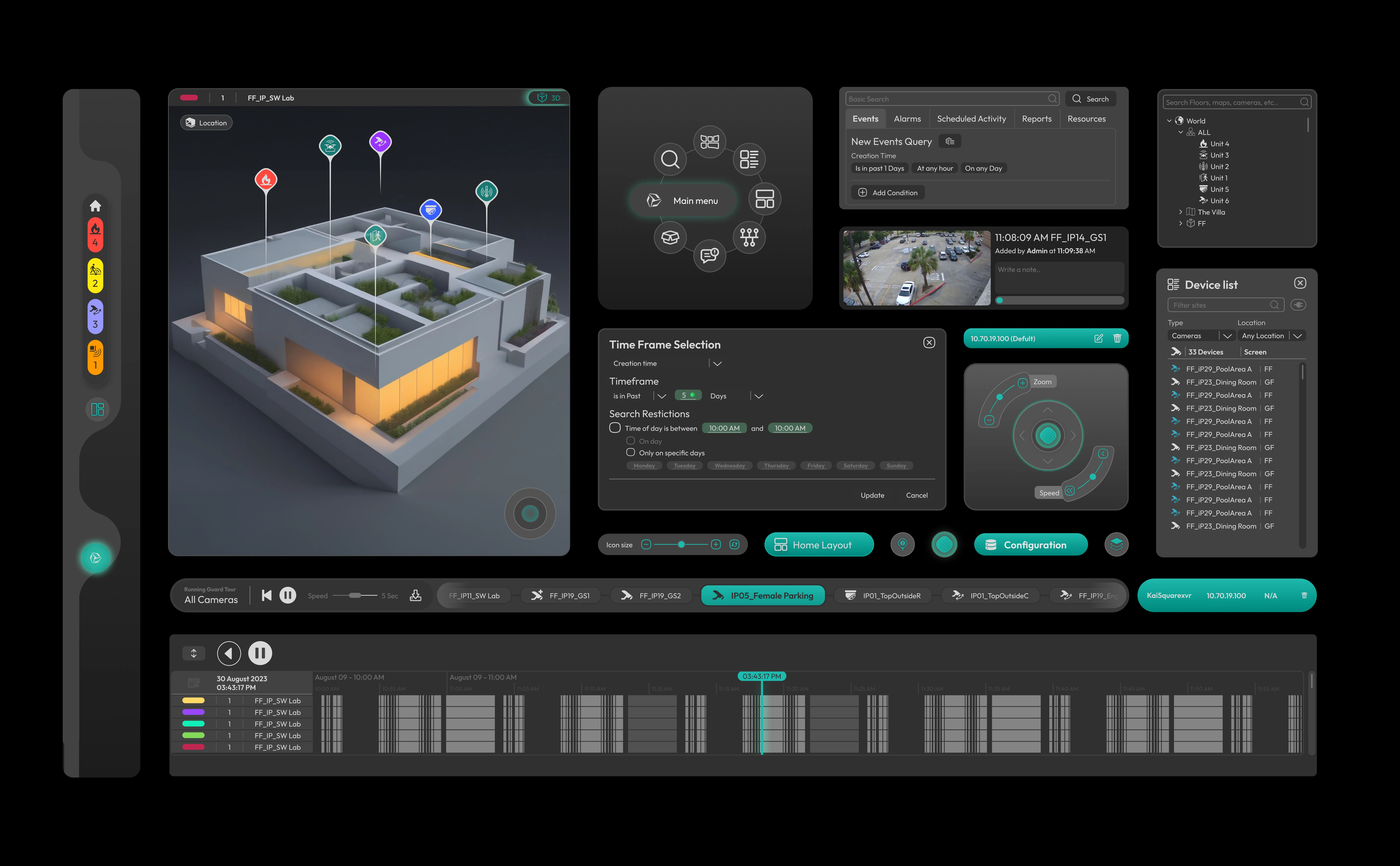Click the layout panels icon in radial menu
Screen dimensions: 1400x866
765,199
